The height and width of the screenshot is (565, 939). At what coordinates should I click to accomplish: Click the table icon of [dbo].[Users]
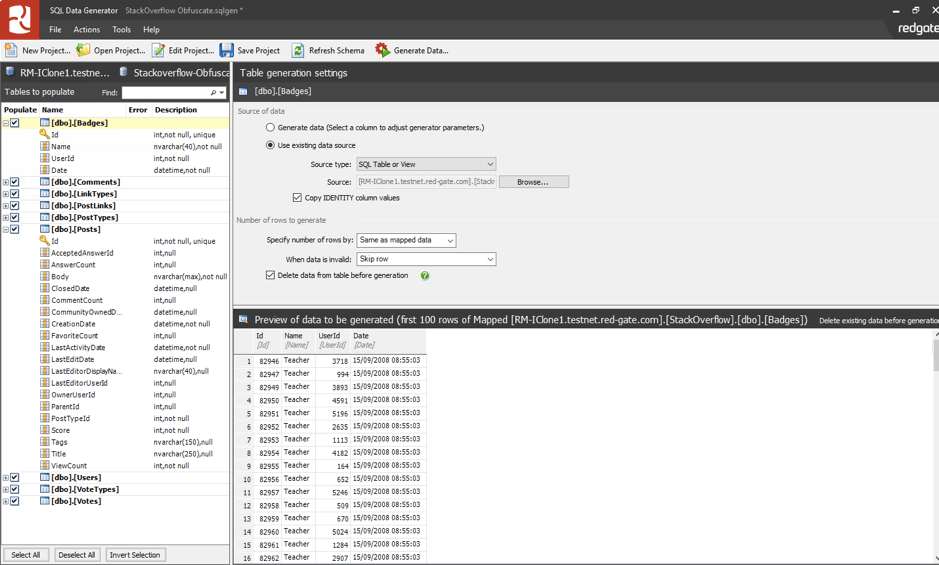click(x=44, y=477)
